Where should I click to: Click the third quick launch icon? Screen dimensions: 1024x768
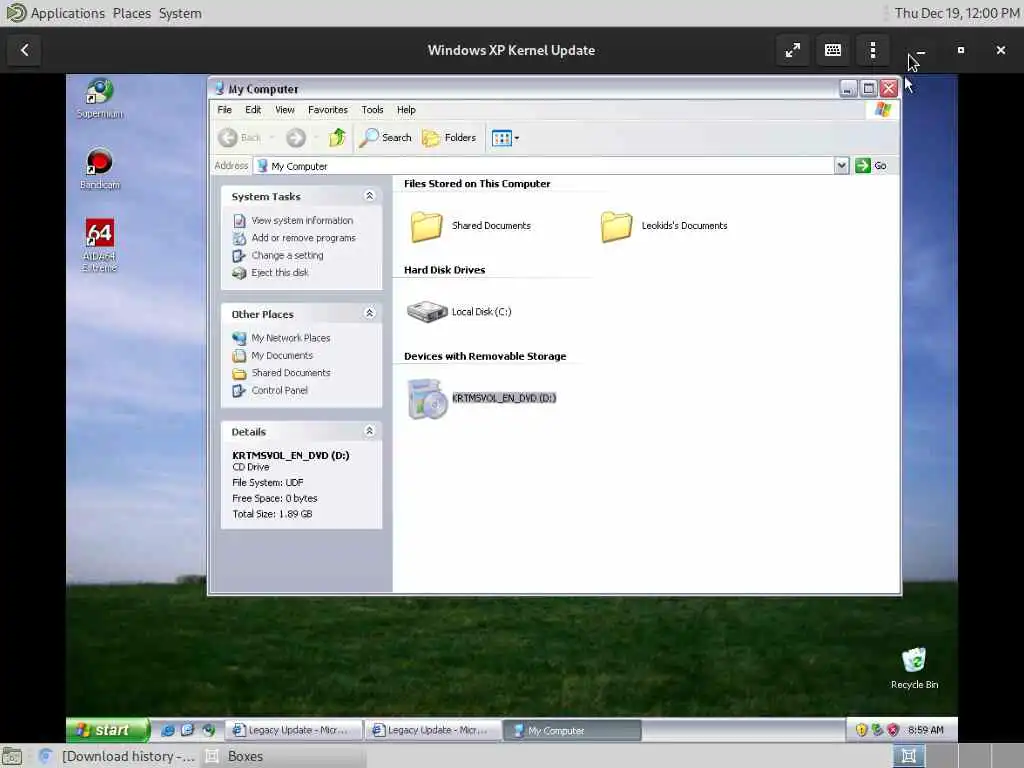[x=208, y=730]
